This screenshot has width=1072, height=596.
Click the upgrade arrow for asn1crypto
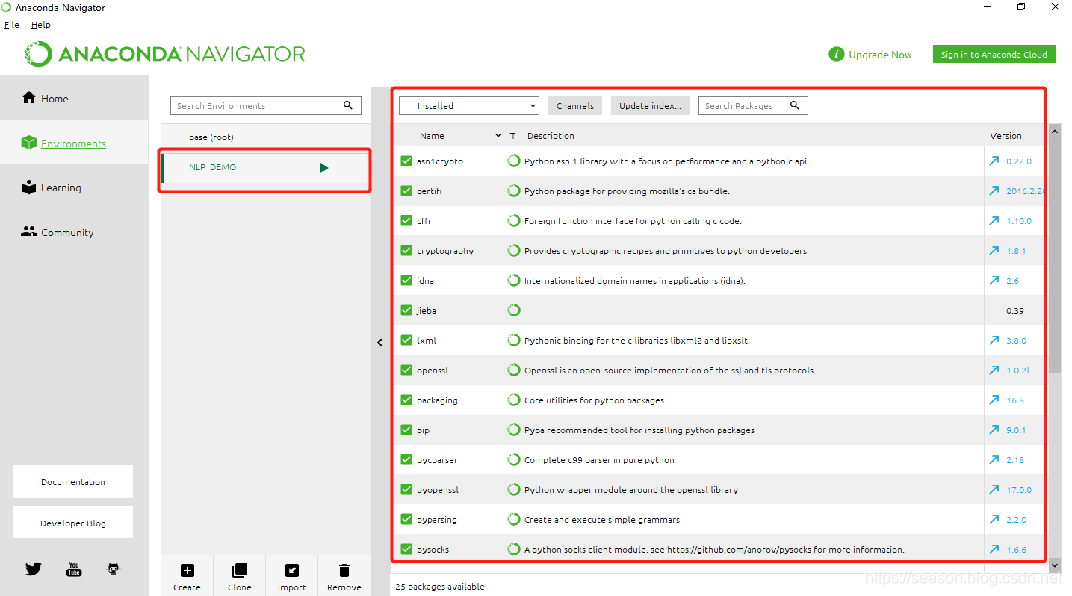tap(994, 161)
